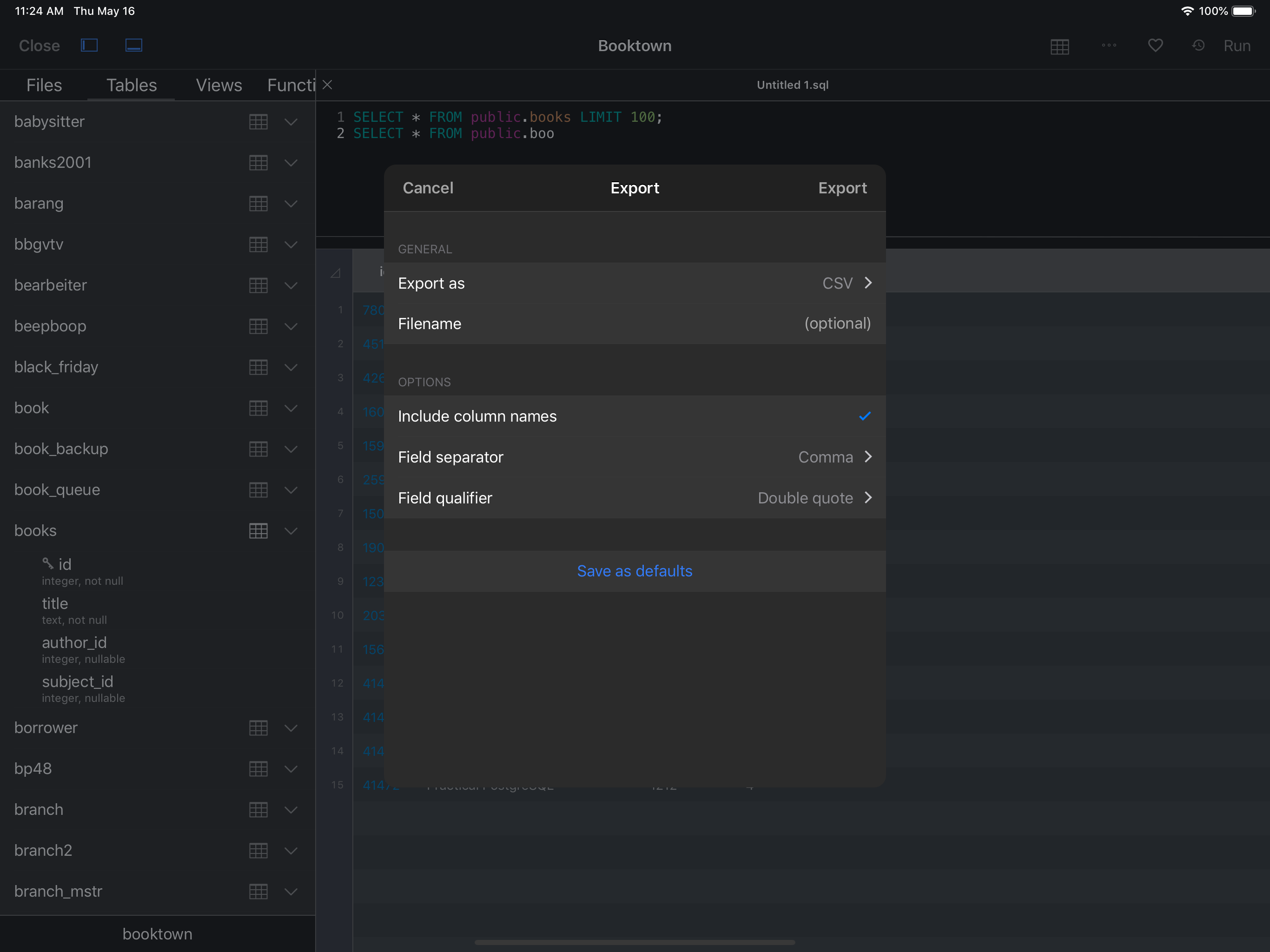Expand the banks2001 table columns
This screenshot has height=952, width=1270.
[x=291, y=163]
